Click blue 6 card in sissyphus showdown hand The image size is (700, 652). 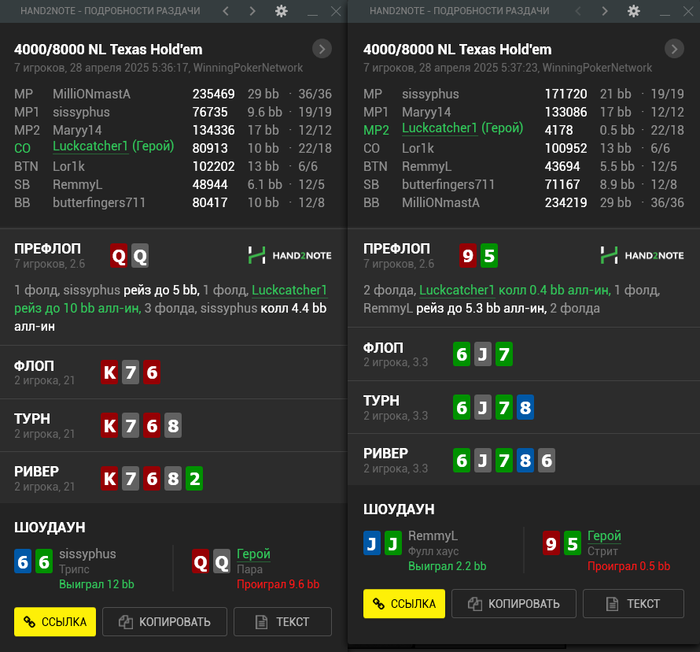pyautogui.click(x=23, y=562)
